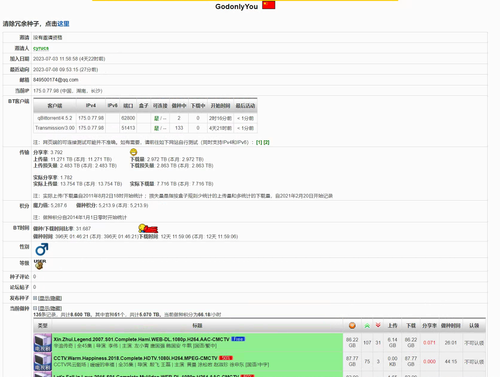Click the seeding count 133
This screenshot has width=500, height=377.
[x=179, y=128]
